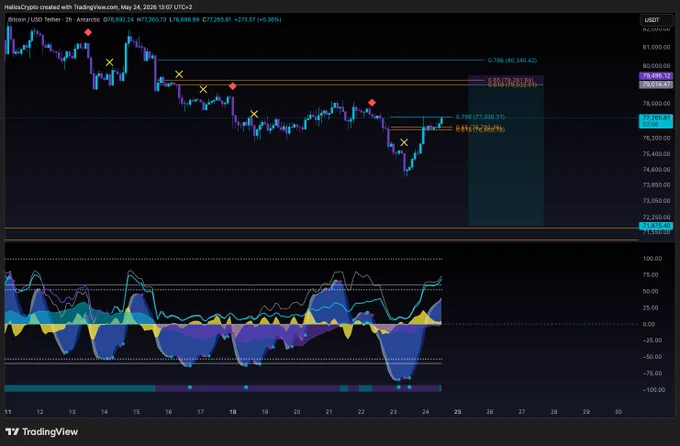Click the 0.00 oscillator scale label

coord(649,324)
